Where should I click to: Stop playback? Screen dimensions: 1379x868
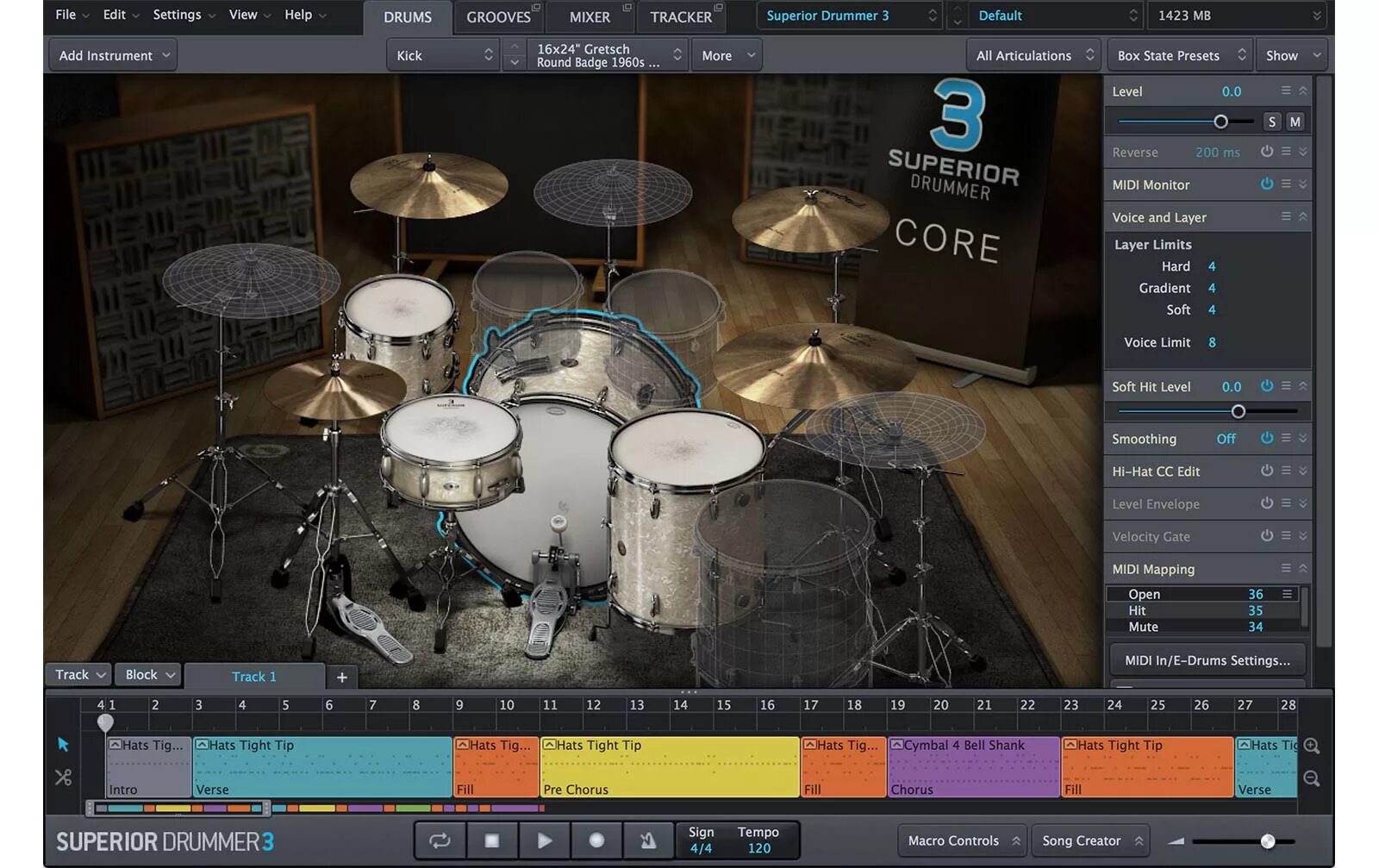[492, 840]
